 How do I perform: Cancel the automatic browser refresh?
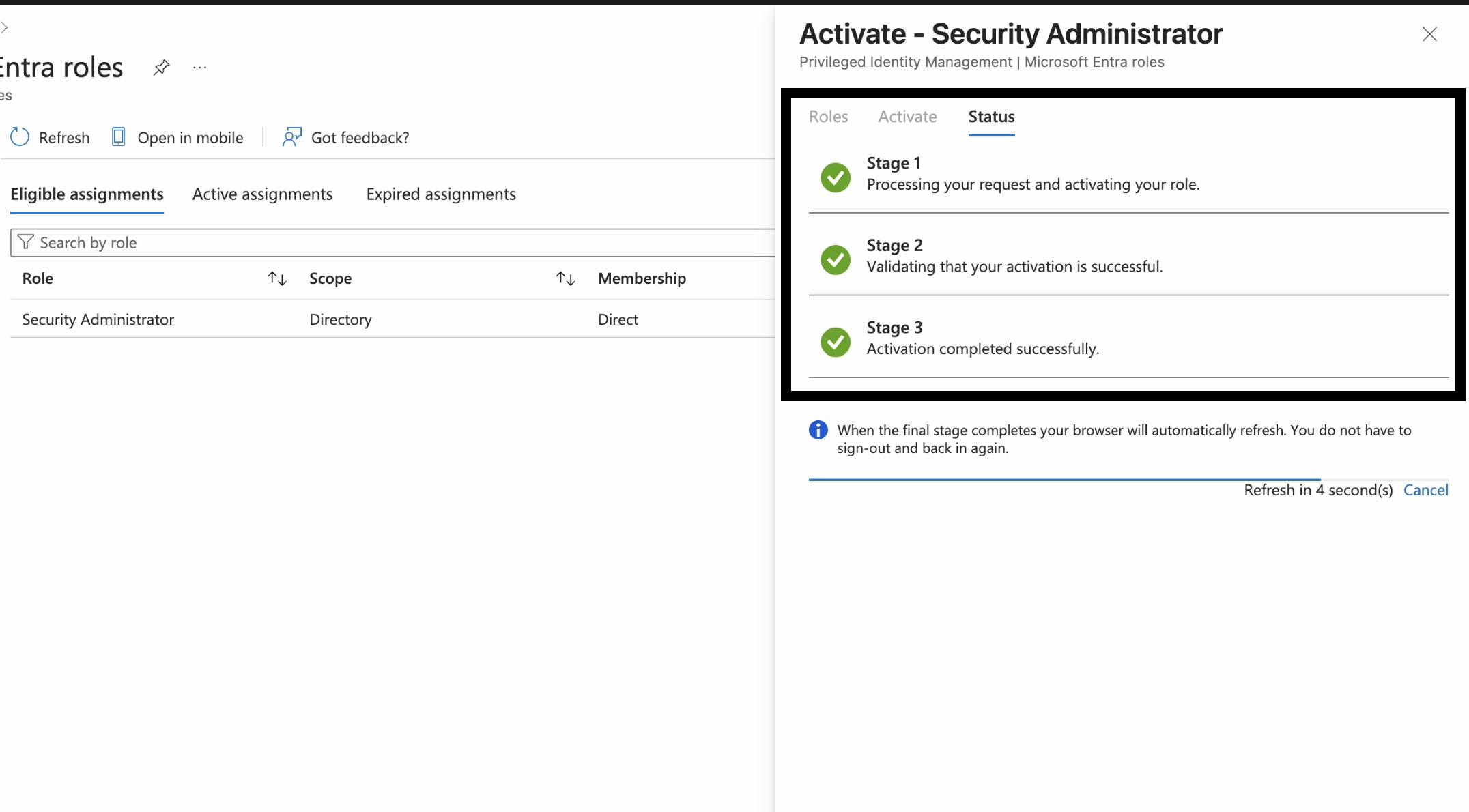coord(1425,490)
